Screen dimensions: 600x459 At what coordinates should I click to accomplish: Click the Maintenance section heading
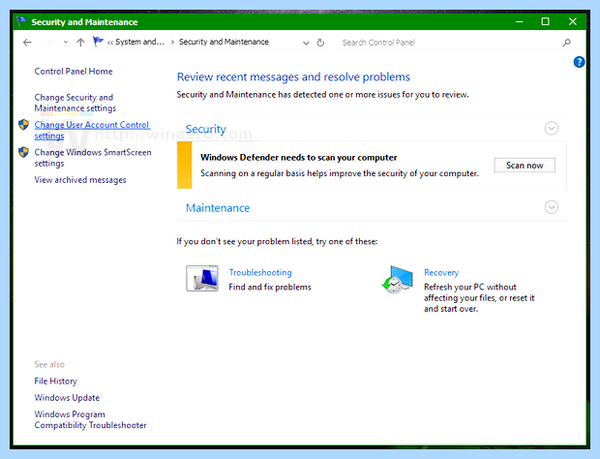coord(218,208)
